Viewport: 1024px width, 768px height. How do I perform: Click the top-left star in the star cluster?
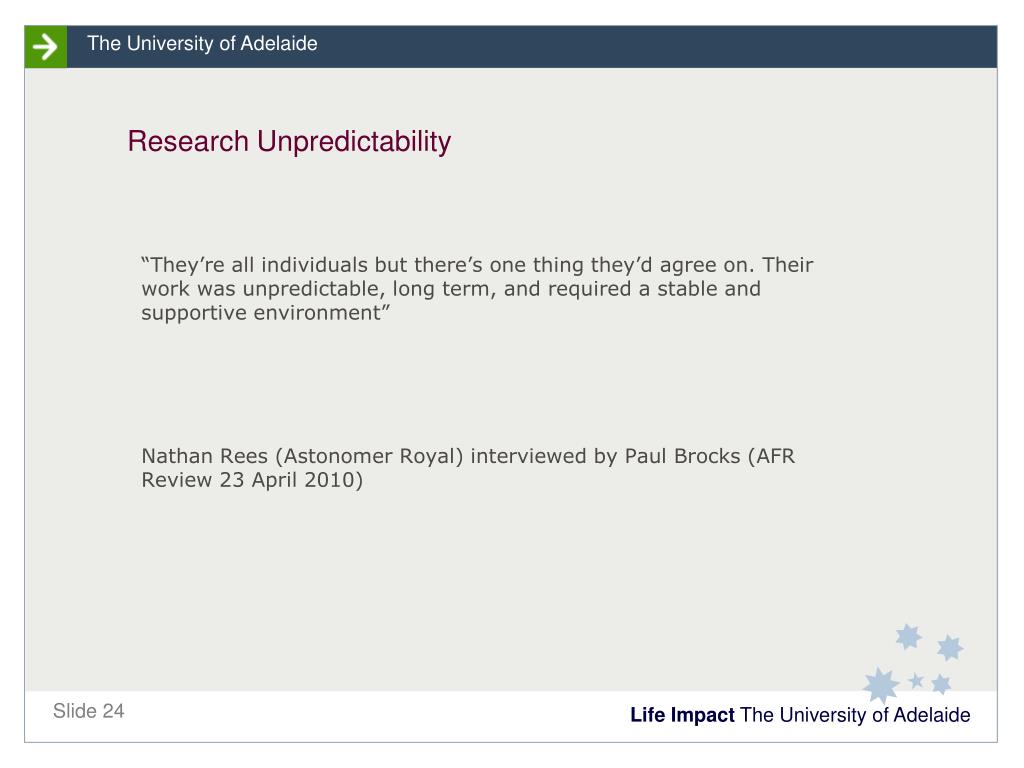click(x=908, y=636)
